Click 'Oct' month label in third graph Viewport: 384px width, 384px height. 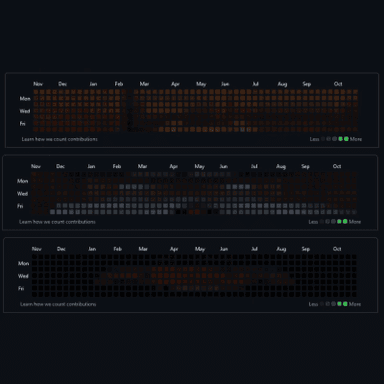(337, 249)
